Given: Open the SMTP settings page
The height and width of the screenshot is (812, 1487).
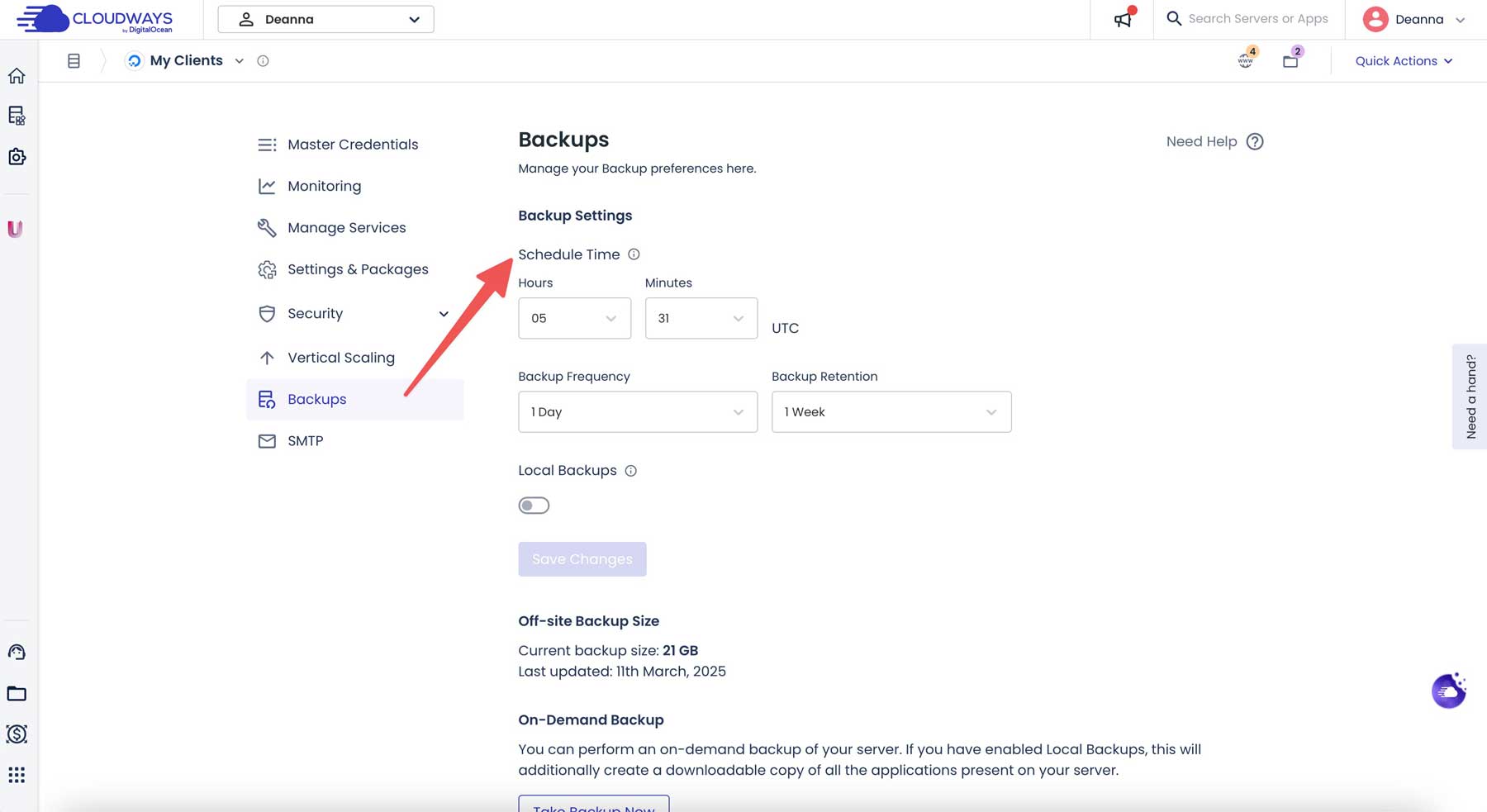Looking at the screenshot, I should tap(305, 440).
